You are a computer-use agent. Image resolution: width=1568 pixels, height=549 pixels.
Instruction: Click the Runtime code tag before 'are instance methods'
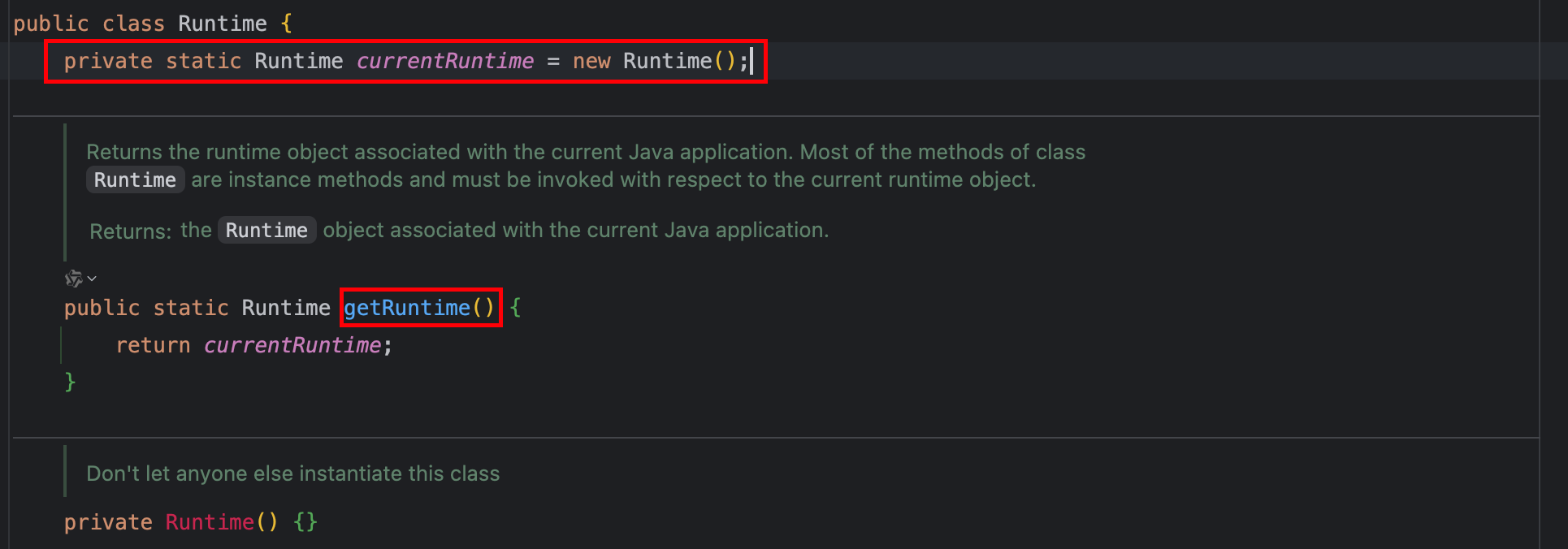point(135,180)
